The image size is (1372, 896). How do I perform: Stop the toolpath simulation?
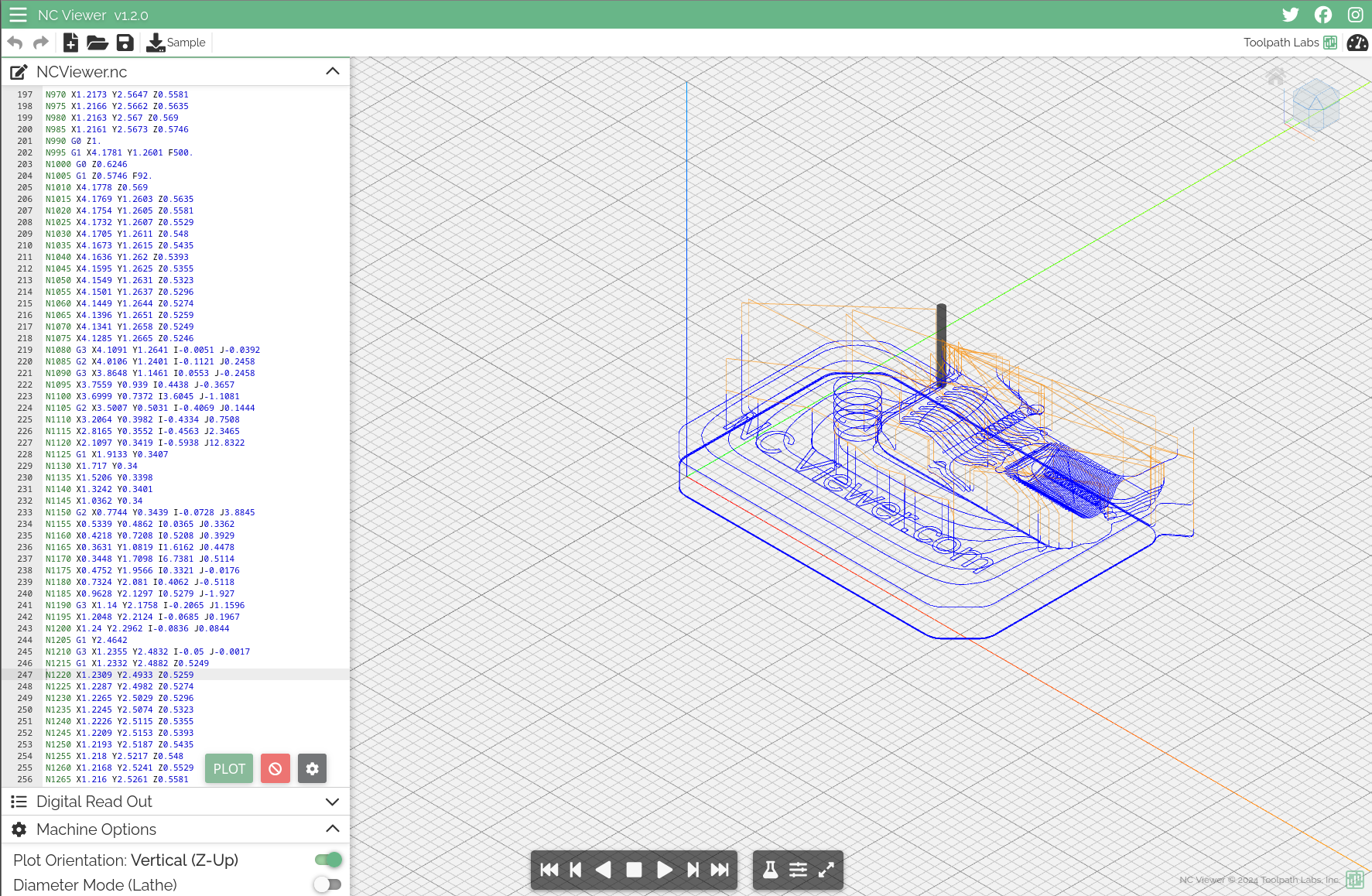(x=634, y=870)
